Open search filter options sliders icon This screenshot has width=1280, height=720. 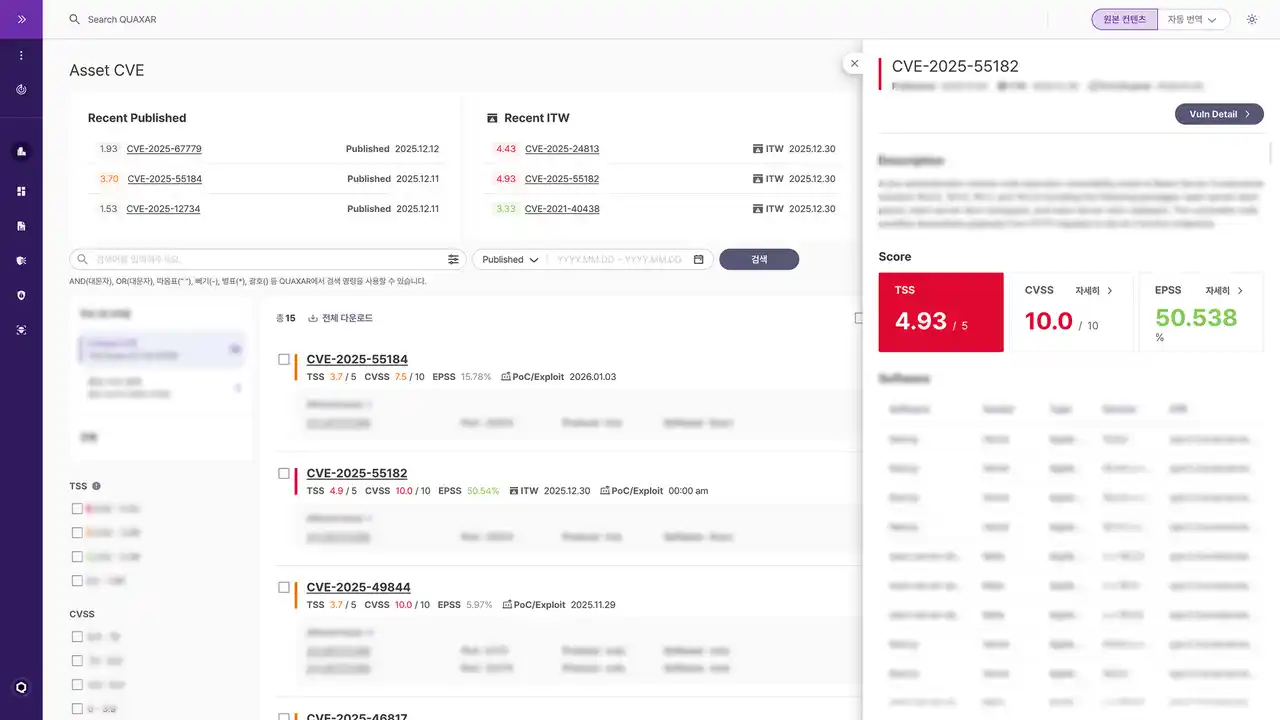point(453,260)
